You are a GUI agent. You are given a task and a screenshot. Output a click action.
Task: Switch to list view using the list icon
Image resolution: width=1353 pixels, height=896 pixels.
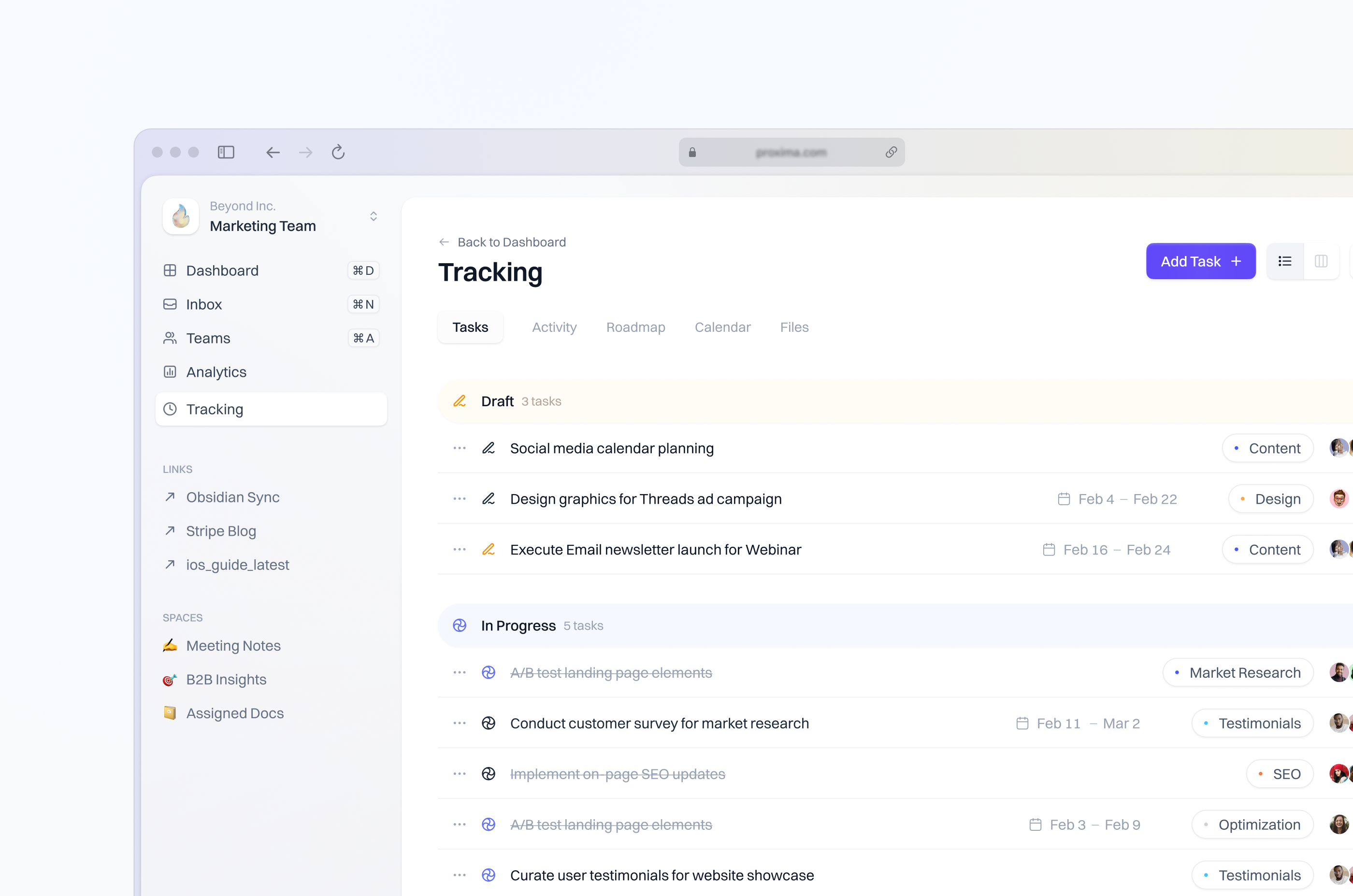pos(1284,261)
